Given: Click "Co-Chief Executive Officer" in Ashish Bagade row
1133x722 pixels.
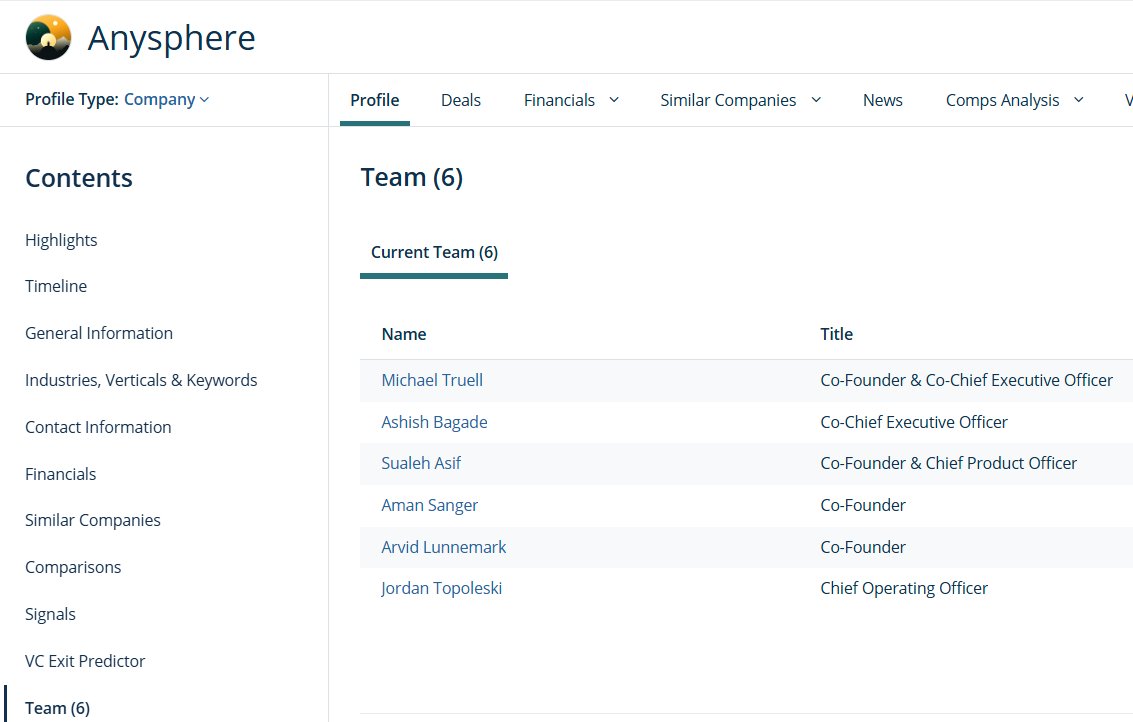Looking at the screenshot, I should pos(914,422).
